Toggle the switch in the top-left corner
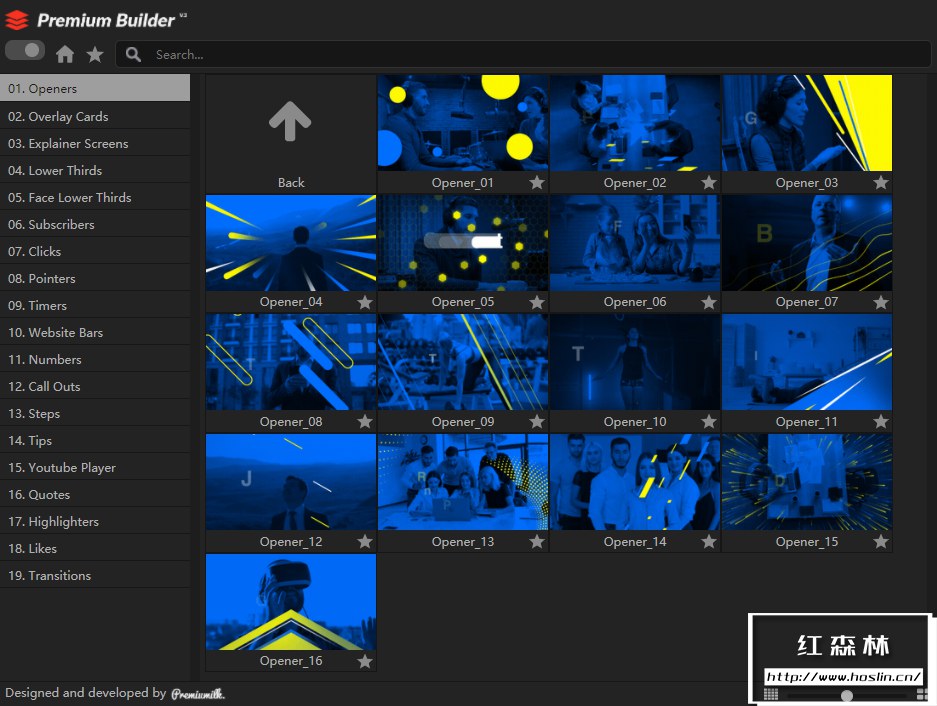The image size is (937, 706). tap(25, 50)
